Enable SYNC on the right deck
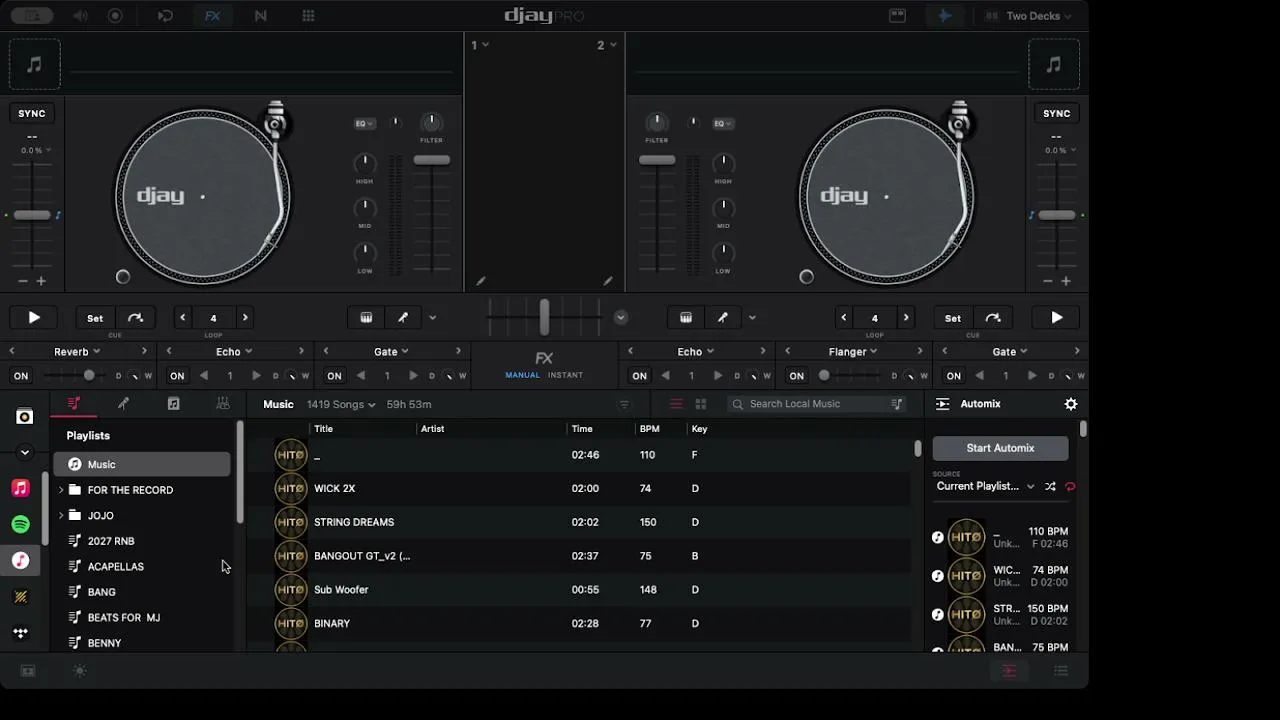The width and height of the screenshot is (1280, 720). pyautogui.click(x=1057, y=114)
